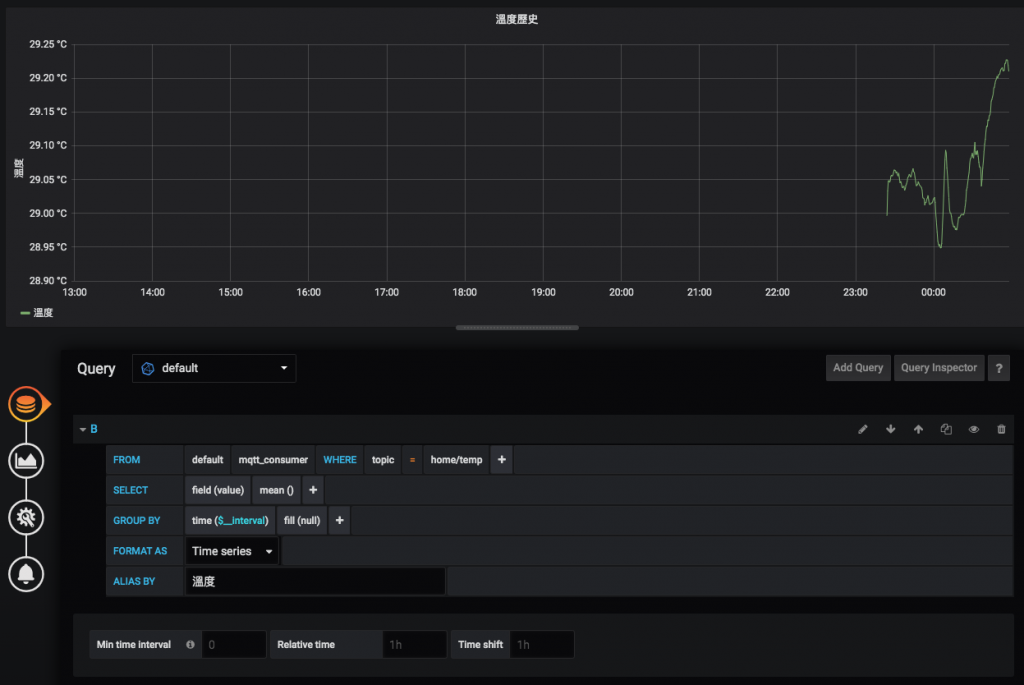The width and height of the screenshot is (1024, 685).
Task: Open the Visualization chart icon tab
Action: point(26,461)
